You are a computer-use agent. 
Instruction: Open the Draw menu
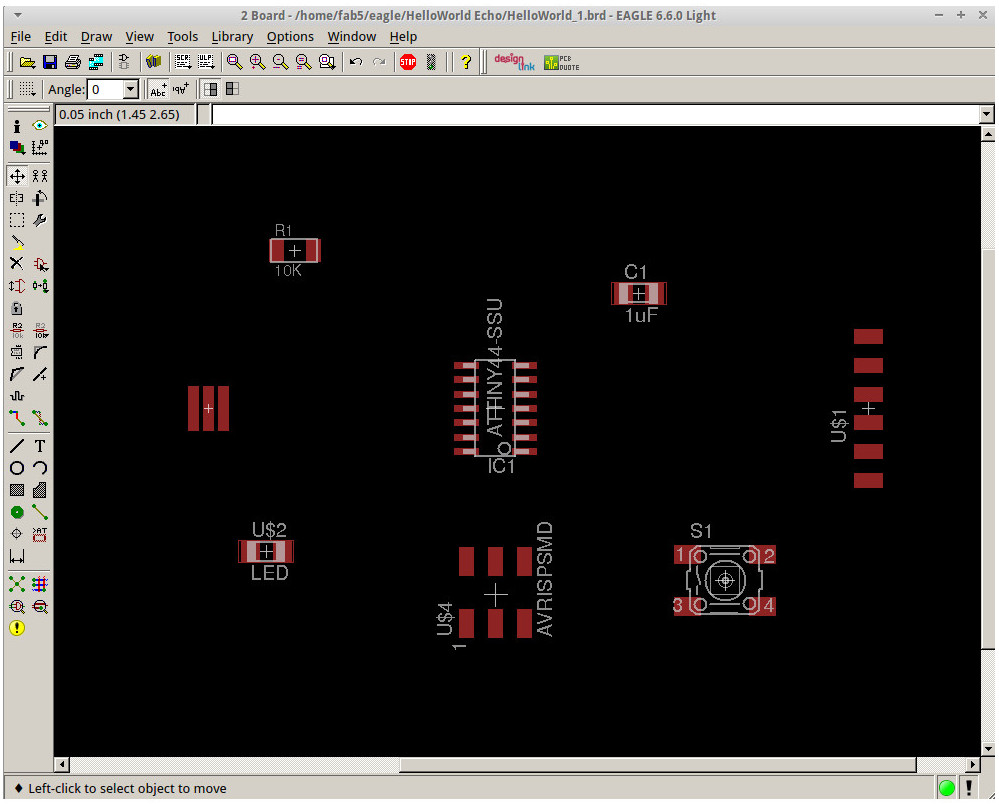tap(96, 36)
